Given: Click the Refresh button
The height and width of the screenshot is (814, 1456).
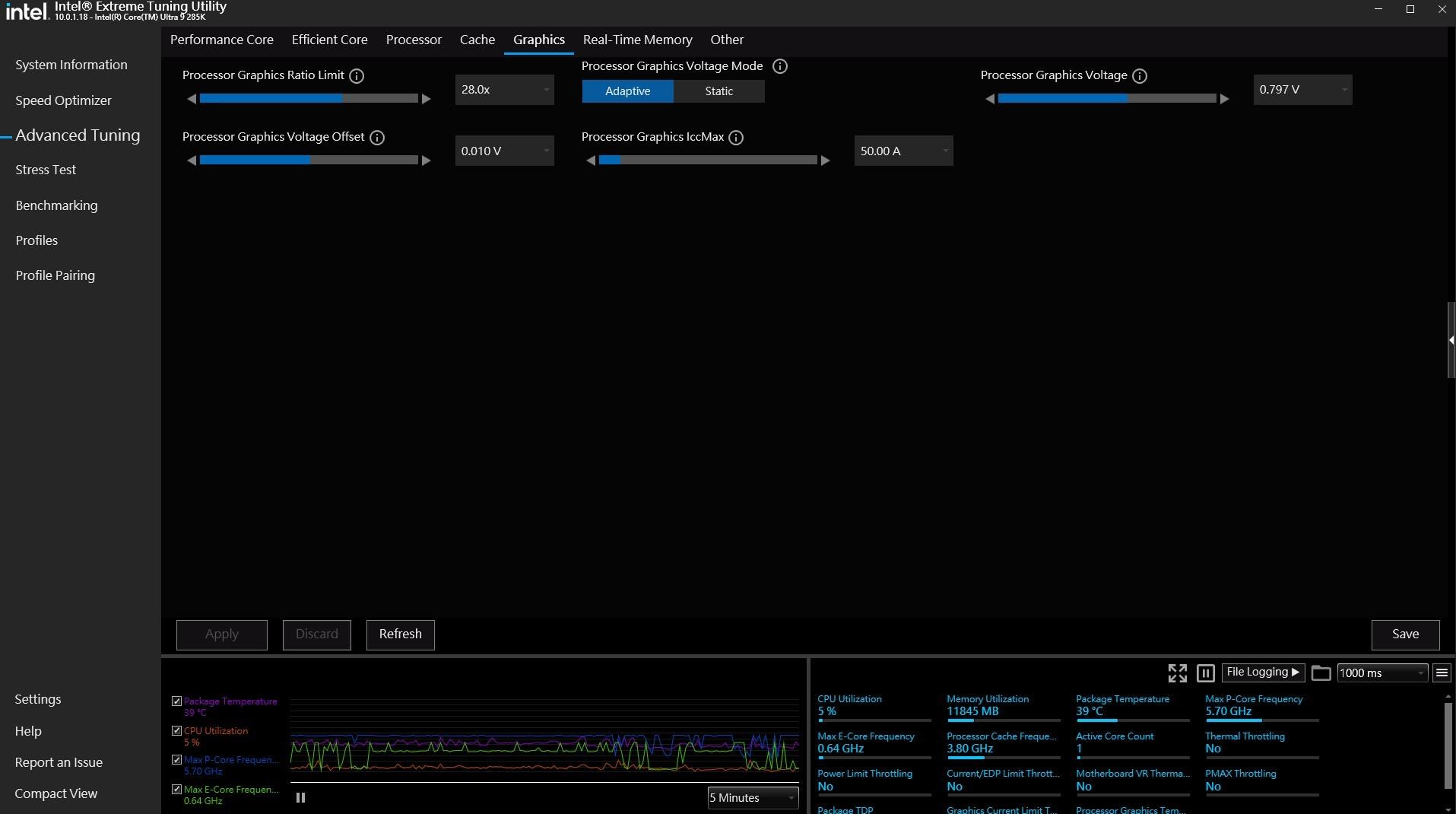Looking at the screenshot, I should point(401,634).
